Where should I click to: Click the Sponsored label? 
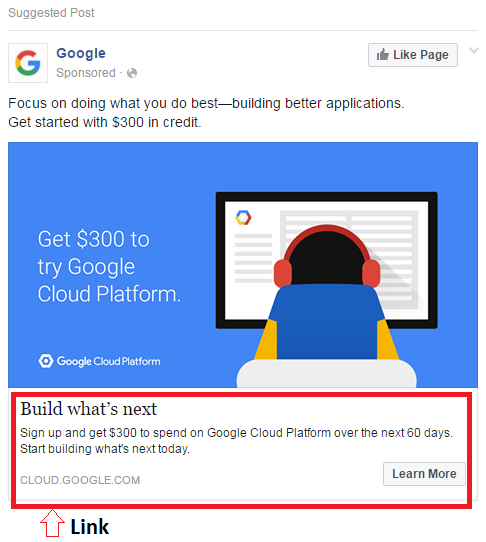(x=86, y=73)
